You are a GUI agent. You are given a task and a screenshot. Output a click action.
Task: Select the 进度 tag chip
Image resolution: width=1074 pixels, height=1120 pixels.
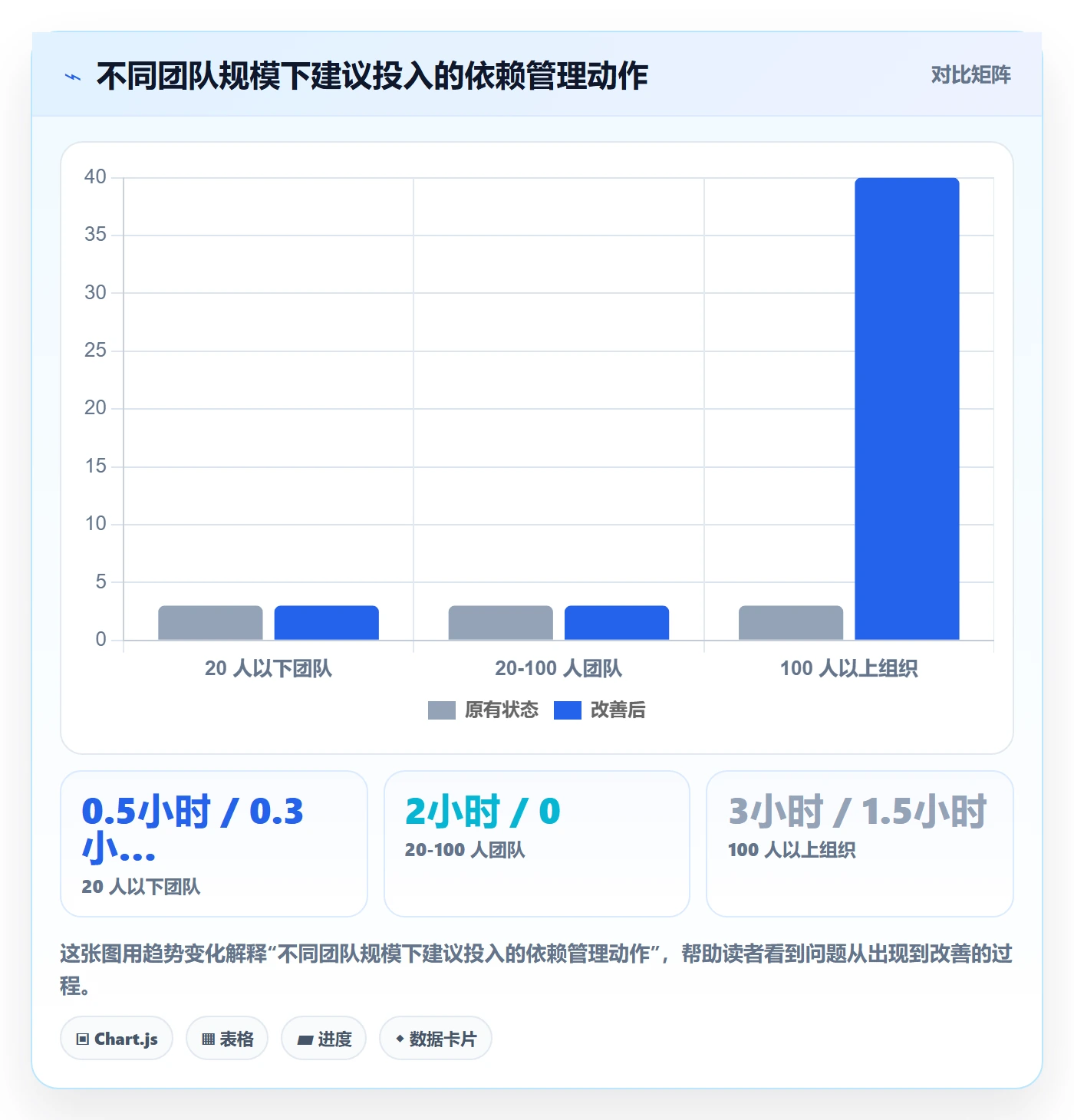tap(324, 1039)
